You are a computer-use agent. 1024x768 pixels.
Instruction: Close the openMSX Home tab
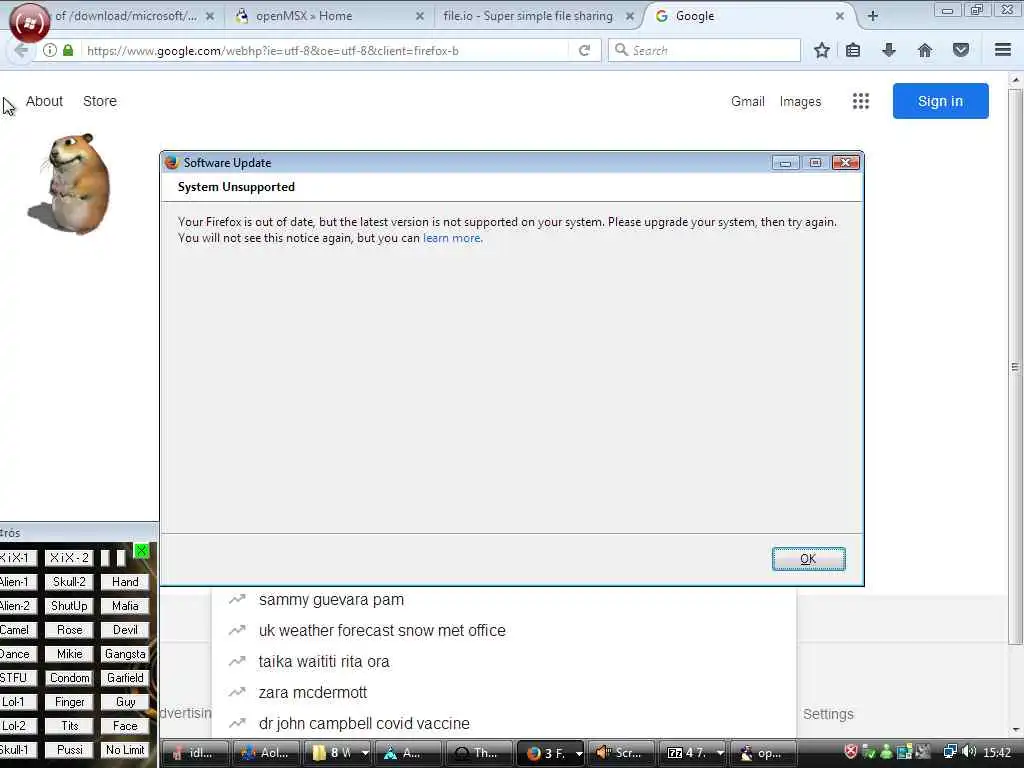tap(420, 16)
